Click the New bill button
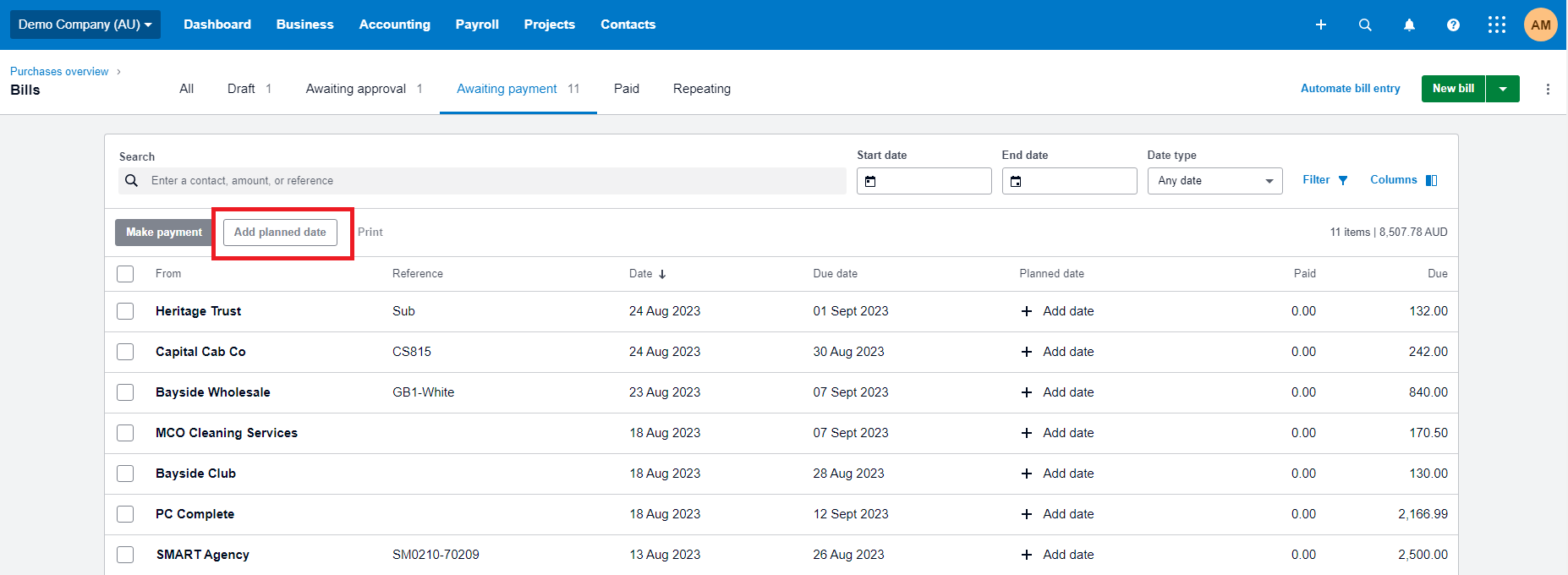This screenshot has width=1568, height=575. (x=1454, y=89)
